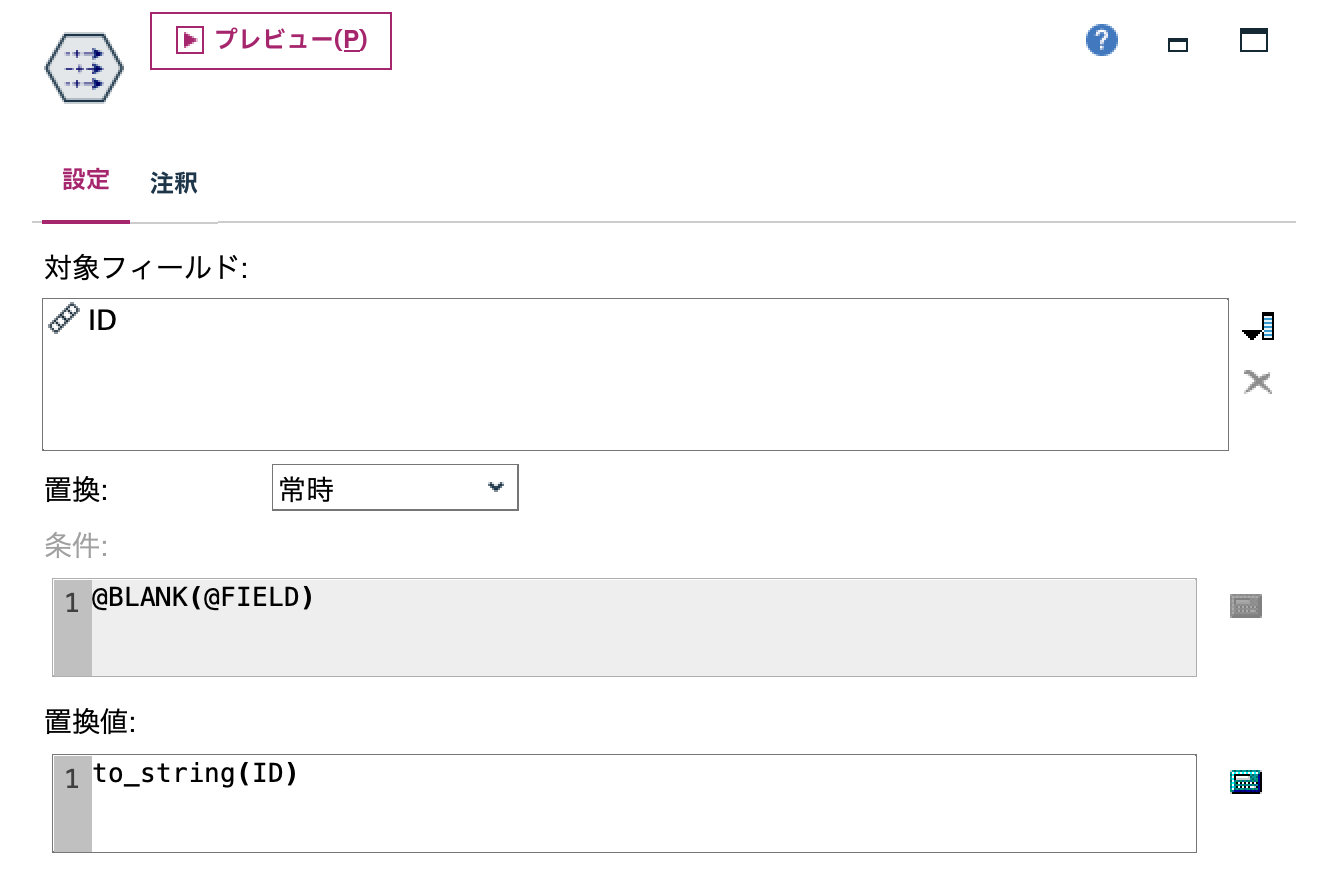Open help via the question mark icon
This screenshot has width=1320, height=876.
pos(1101,41)
